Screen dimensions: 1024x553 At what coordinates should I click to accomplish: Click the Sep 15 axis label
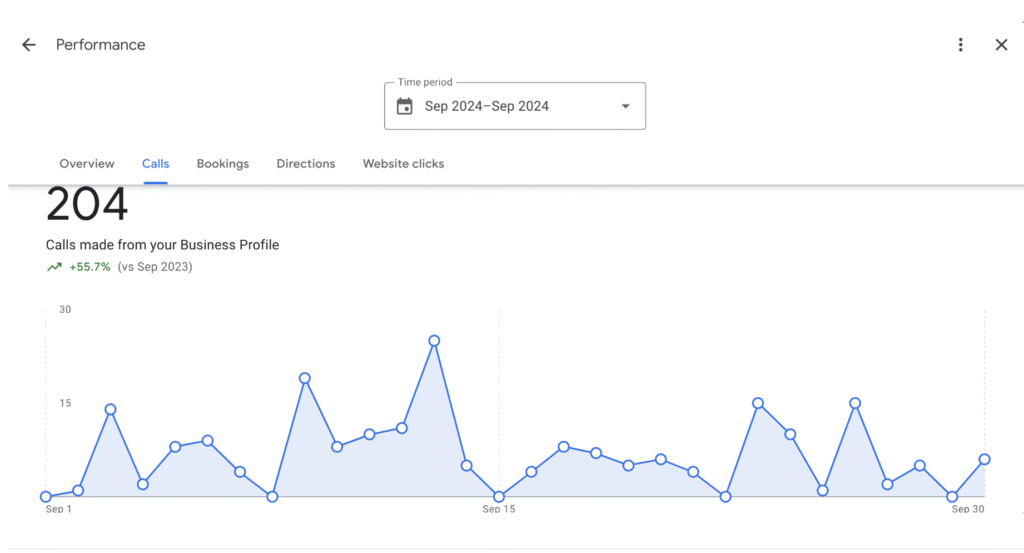[499, 509]
